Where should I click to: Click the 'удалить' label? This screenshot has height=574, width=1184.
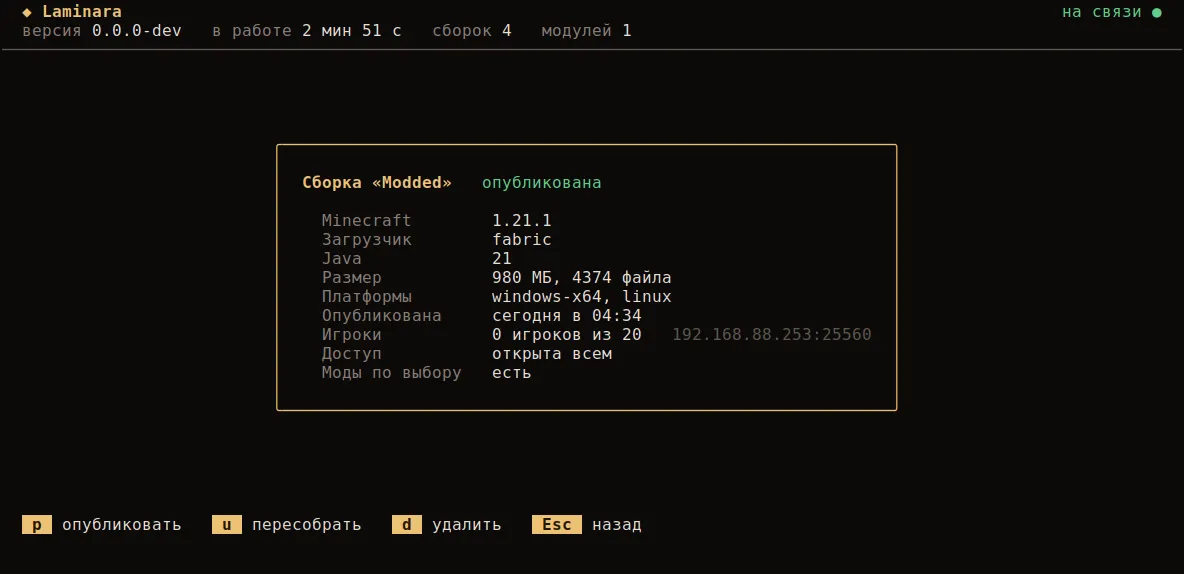tap(467, 524)
